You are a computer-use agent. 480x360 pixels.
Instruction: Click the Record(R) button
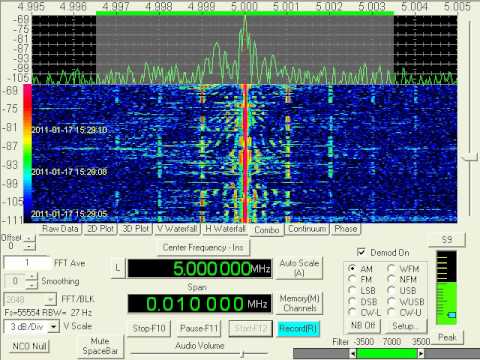[x=298, y=329]
